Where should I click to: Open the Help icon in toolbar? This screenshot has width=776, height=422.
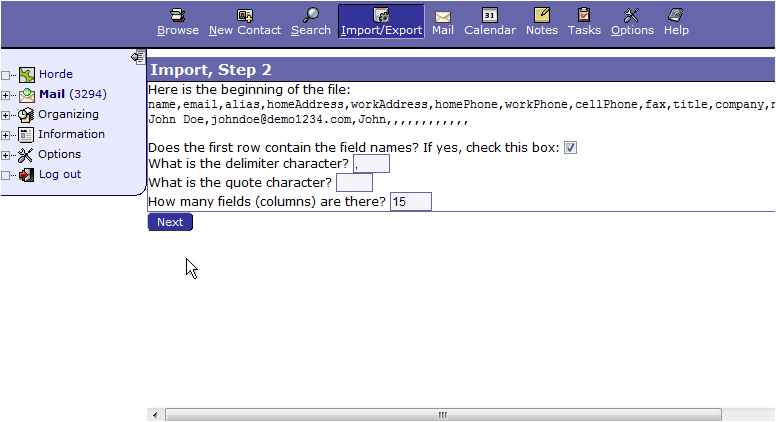click(676, 15)
